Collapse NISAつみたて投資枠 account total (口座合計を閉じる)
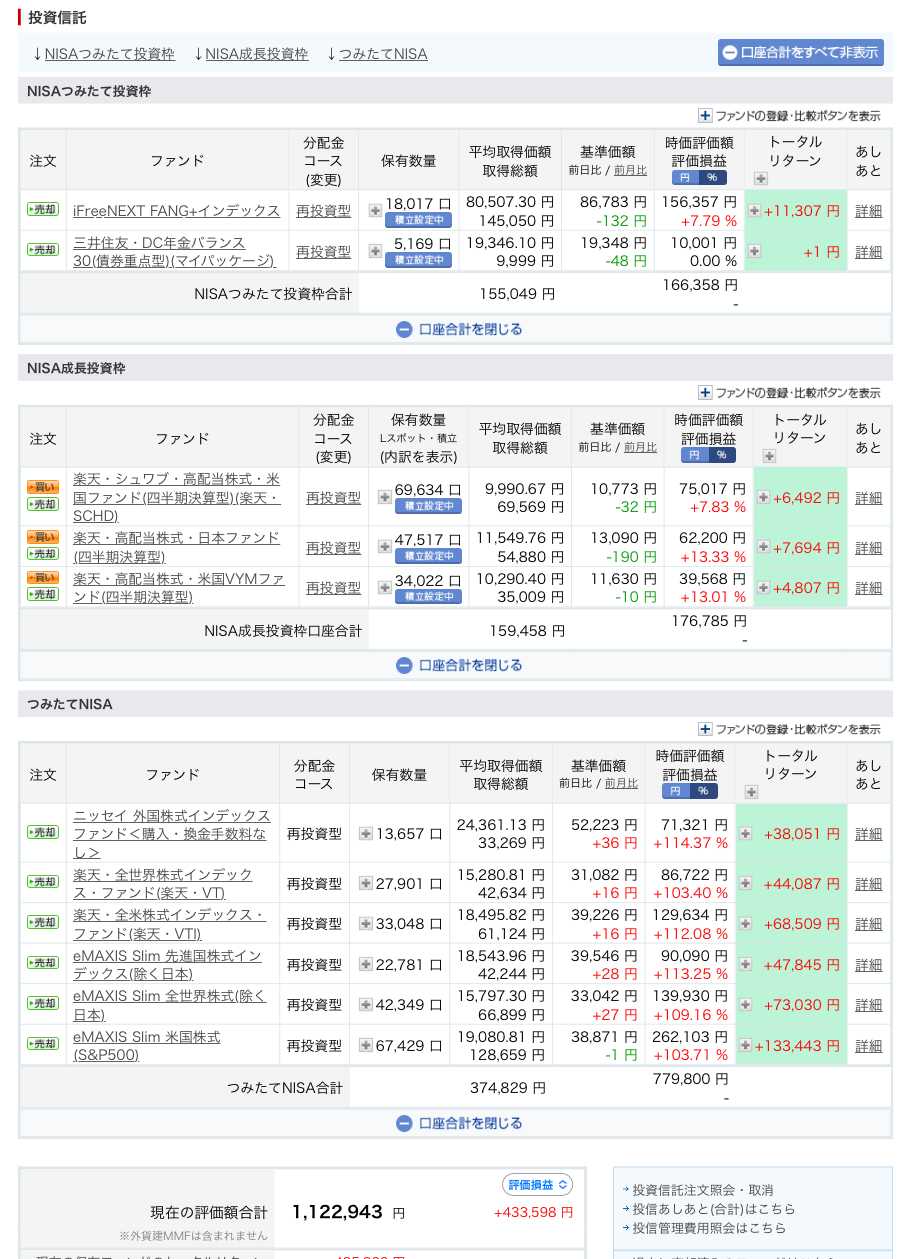This screenshot has width=907, height=1259. coord(459,329)
